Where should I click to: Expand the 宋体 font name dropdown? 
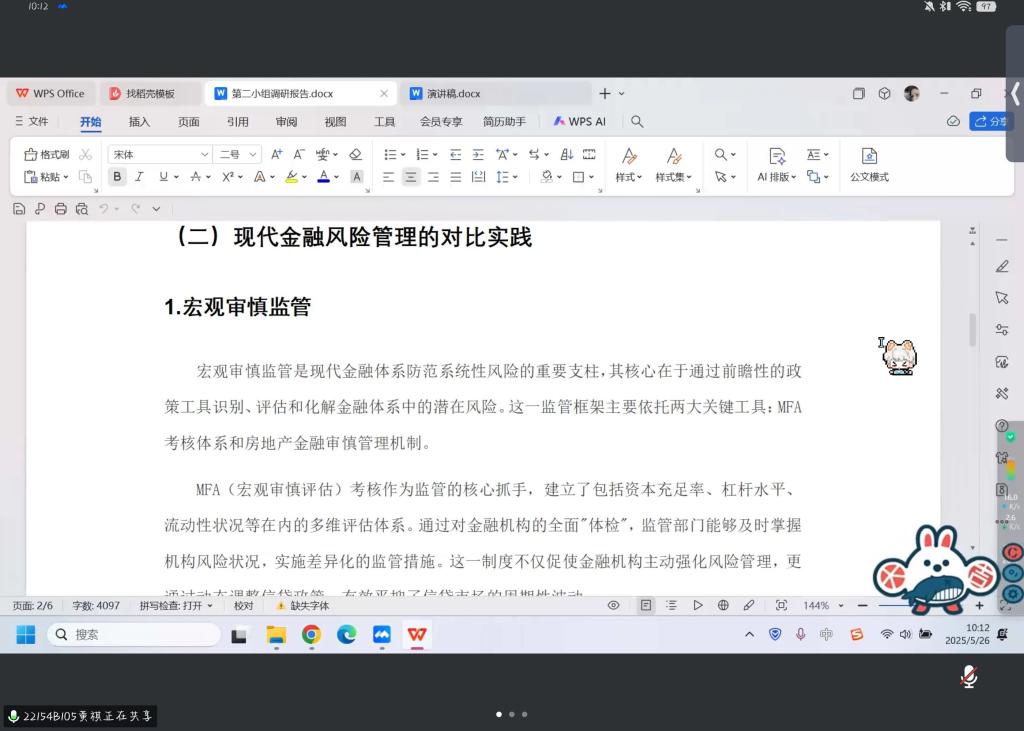pyautogui.click(x=204, y=154)
